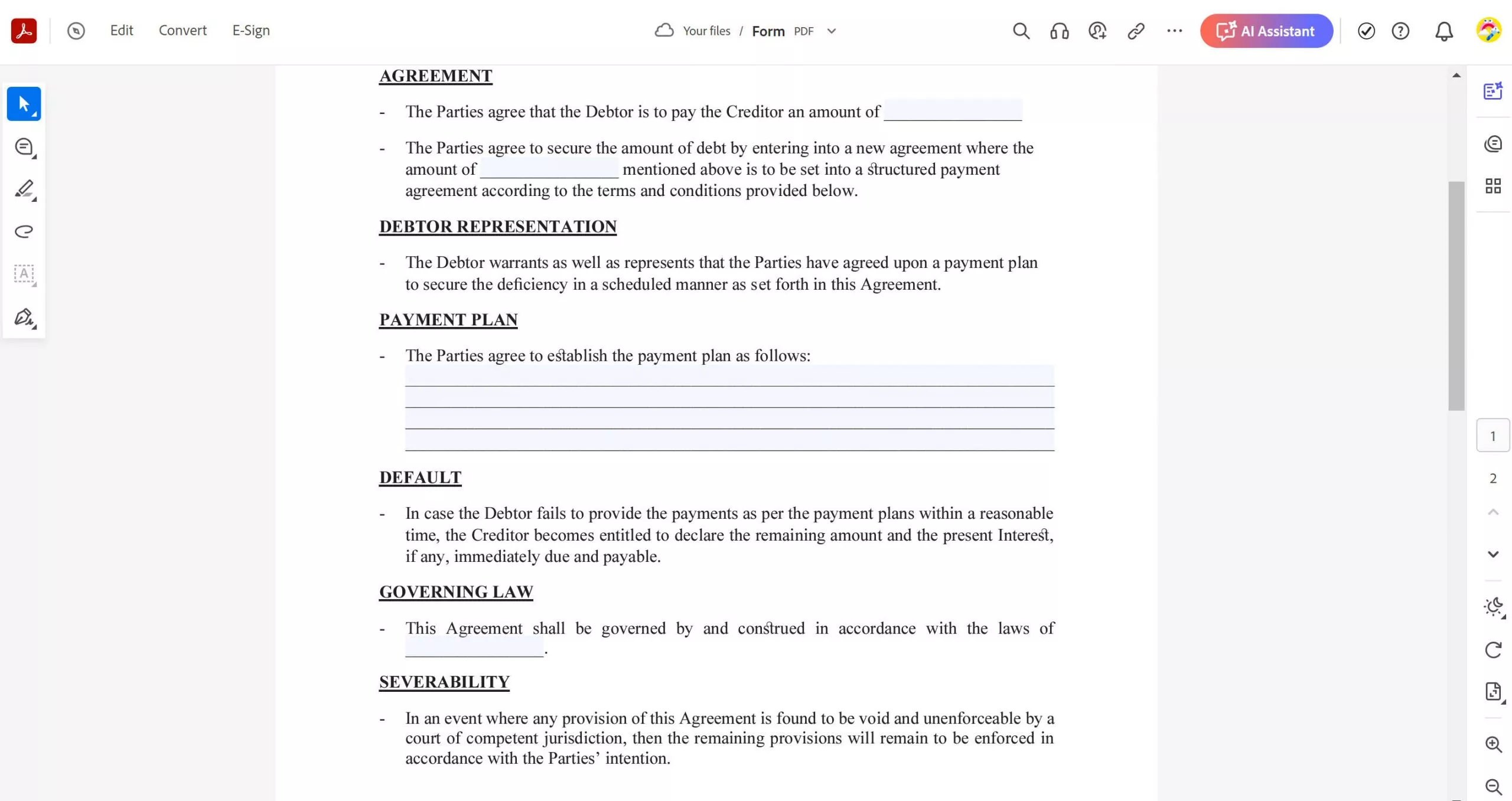Open the More Options ellipsis menu
This screenshot has height=801, width=1512.
[1174, 31]
